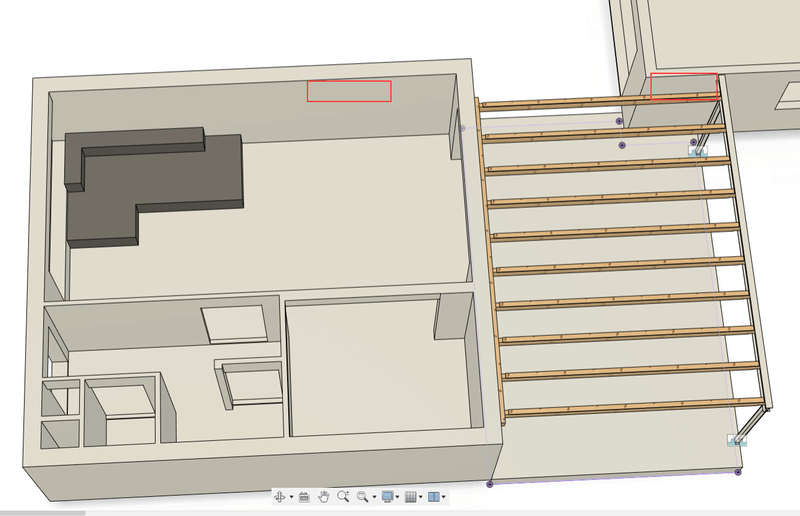Expand the Display Settings dropdown arrow
Screen dimensions: 800x516
(397, 497)
